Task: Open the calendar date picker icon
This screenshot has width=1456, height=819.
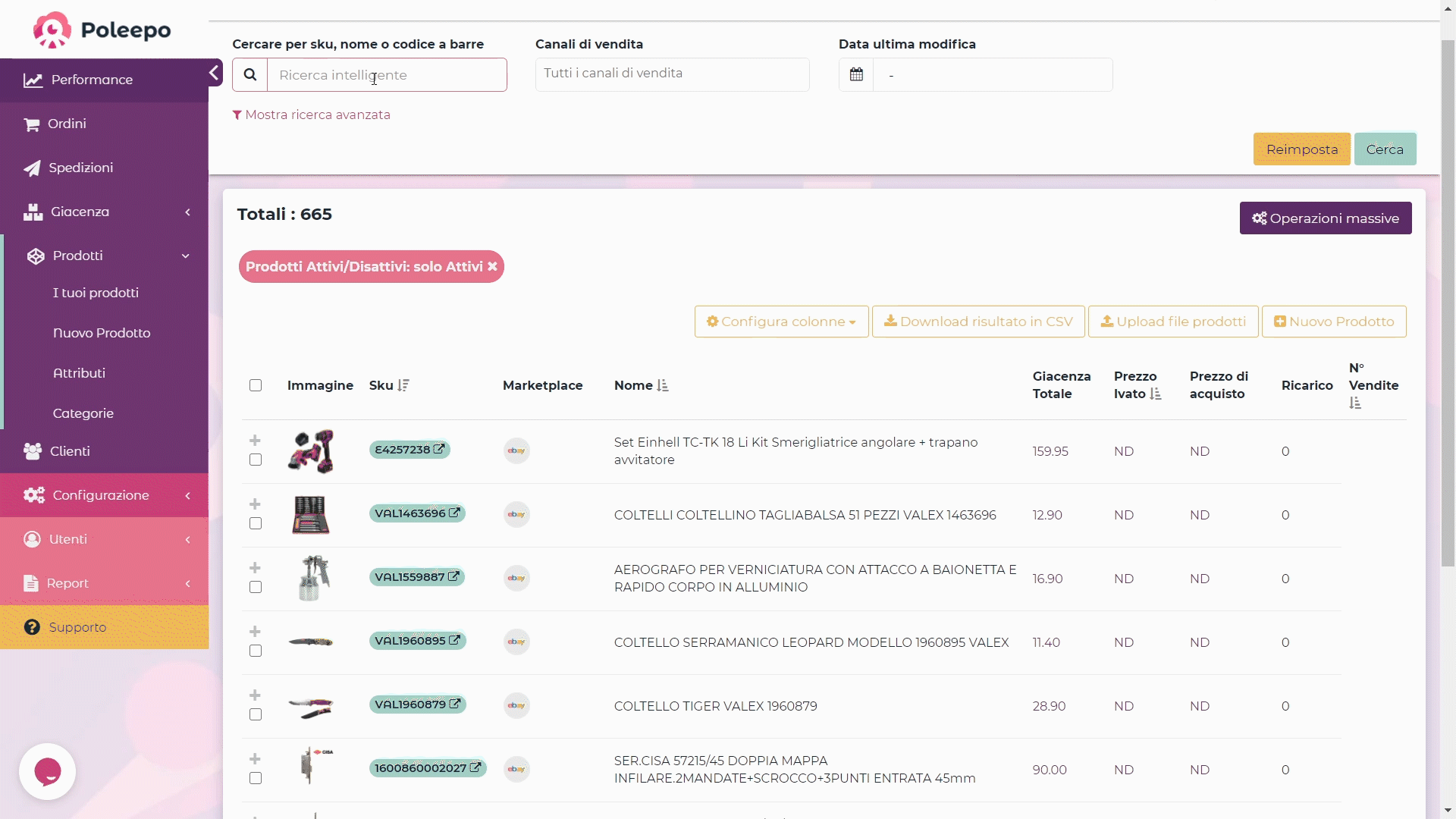Action: pyautogui.click(x=856, y=75)
